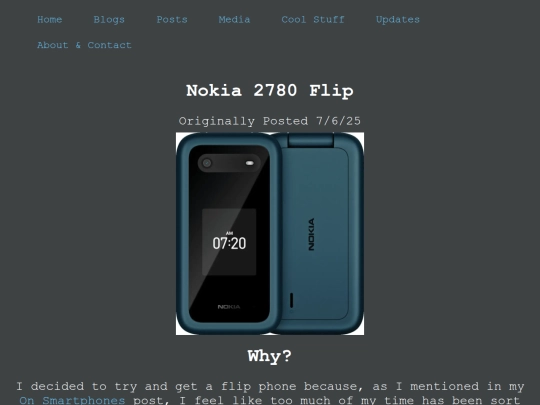Select the Media navigation link
This screenshot has width=540, height=405.
point(234,20)
